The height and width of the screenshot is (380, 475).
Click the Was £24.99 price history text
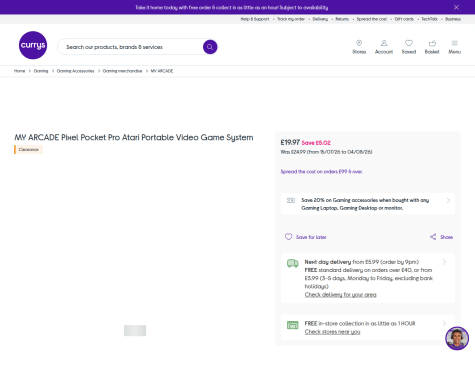tap(326, 152)
